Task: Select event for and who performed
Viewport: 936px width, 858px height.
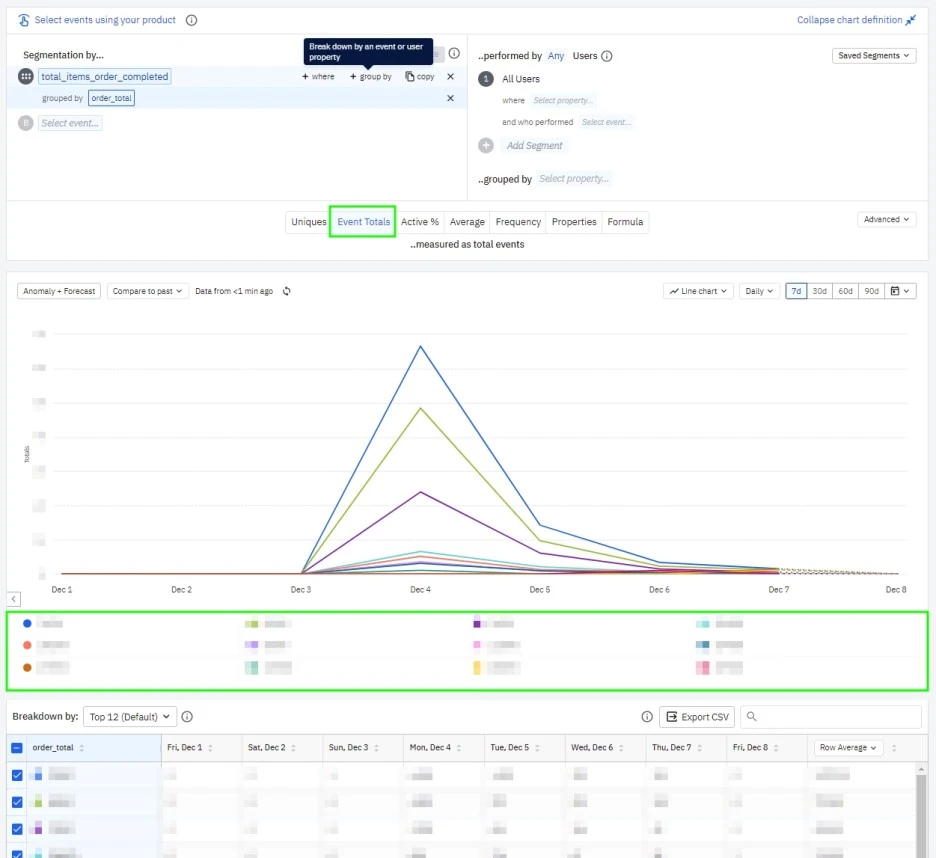Action: click(606, 122)
